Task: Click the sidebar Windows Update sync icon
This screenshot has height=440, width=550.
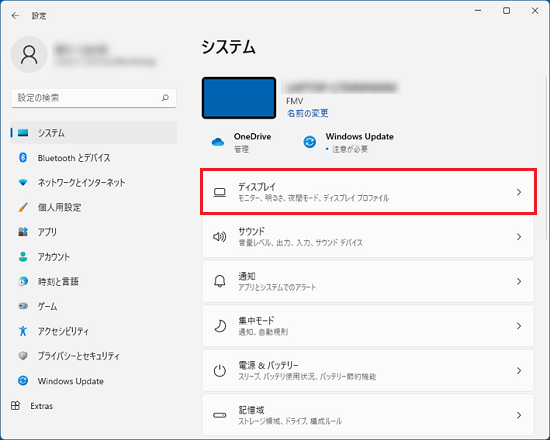Action: click(x=23, y=381)
